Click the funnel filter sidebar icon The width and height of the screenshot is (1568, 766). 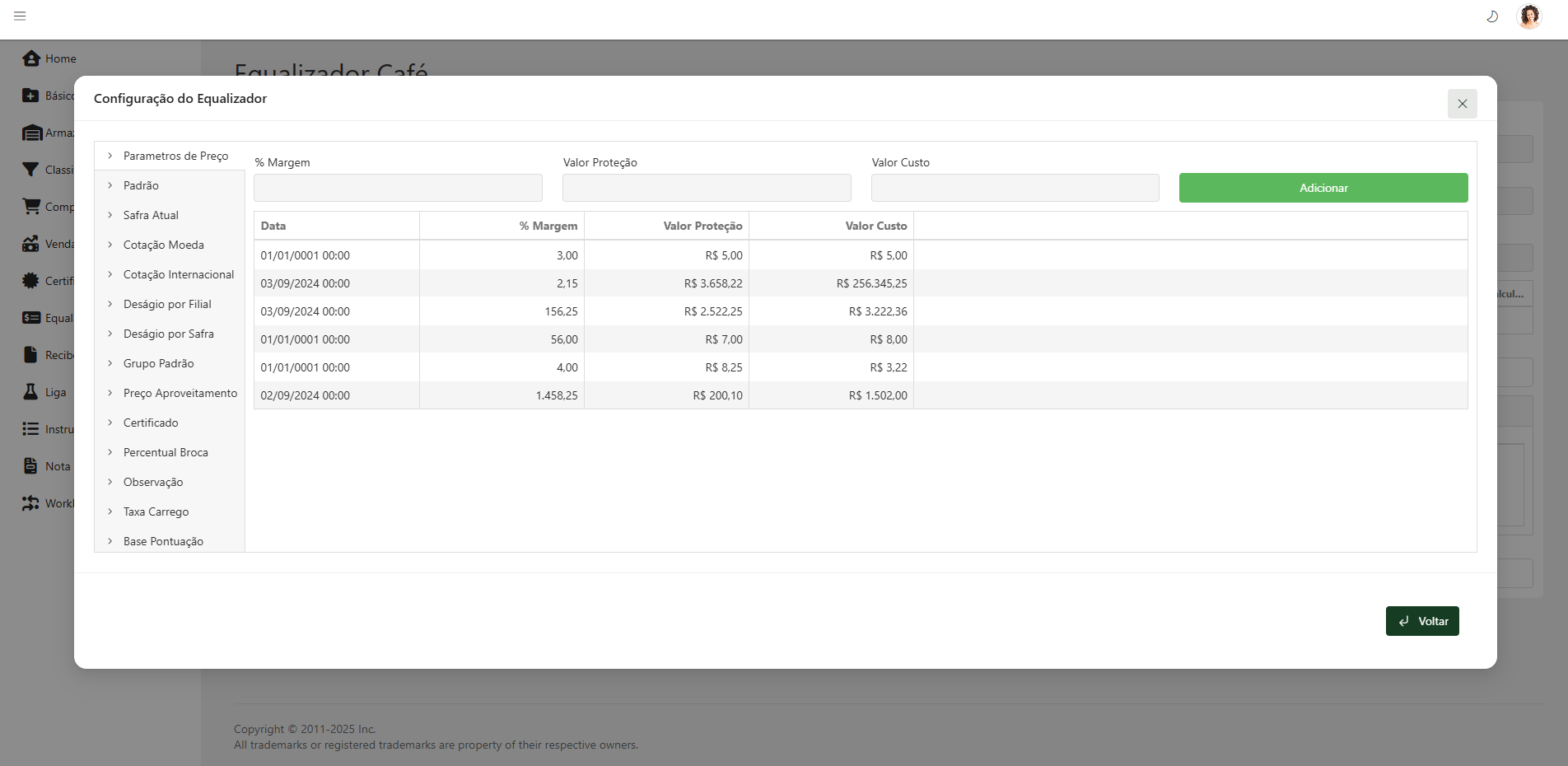(x=30, y=170)
